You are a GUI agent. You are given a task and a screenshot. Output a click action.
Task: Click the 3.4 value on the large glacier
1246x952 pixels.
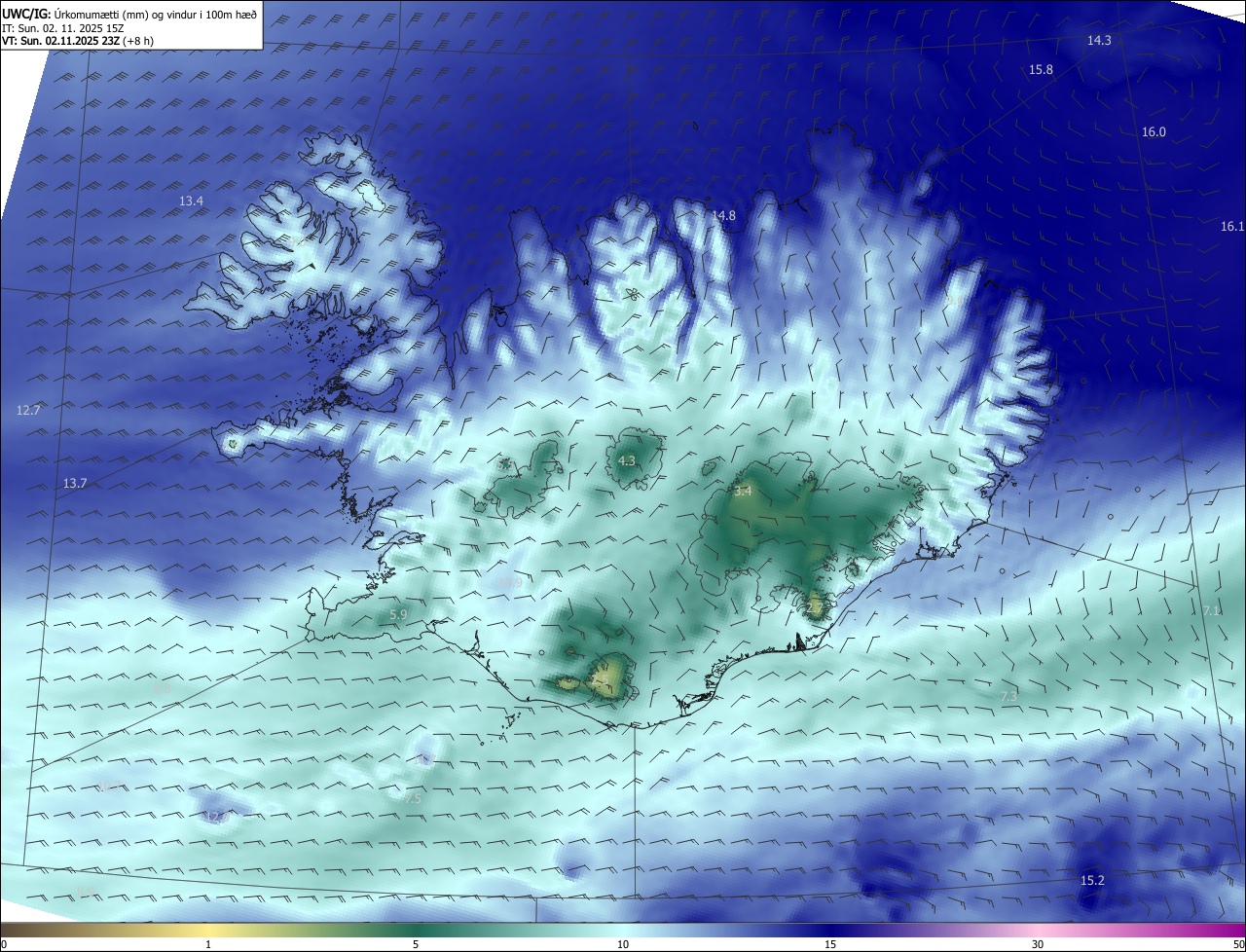tap(743, 492)
